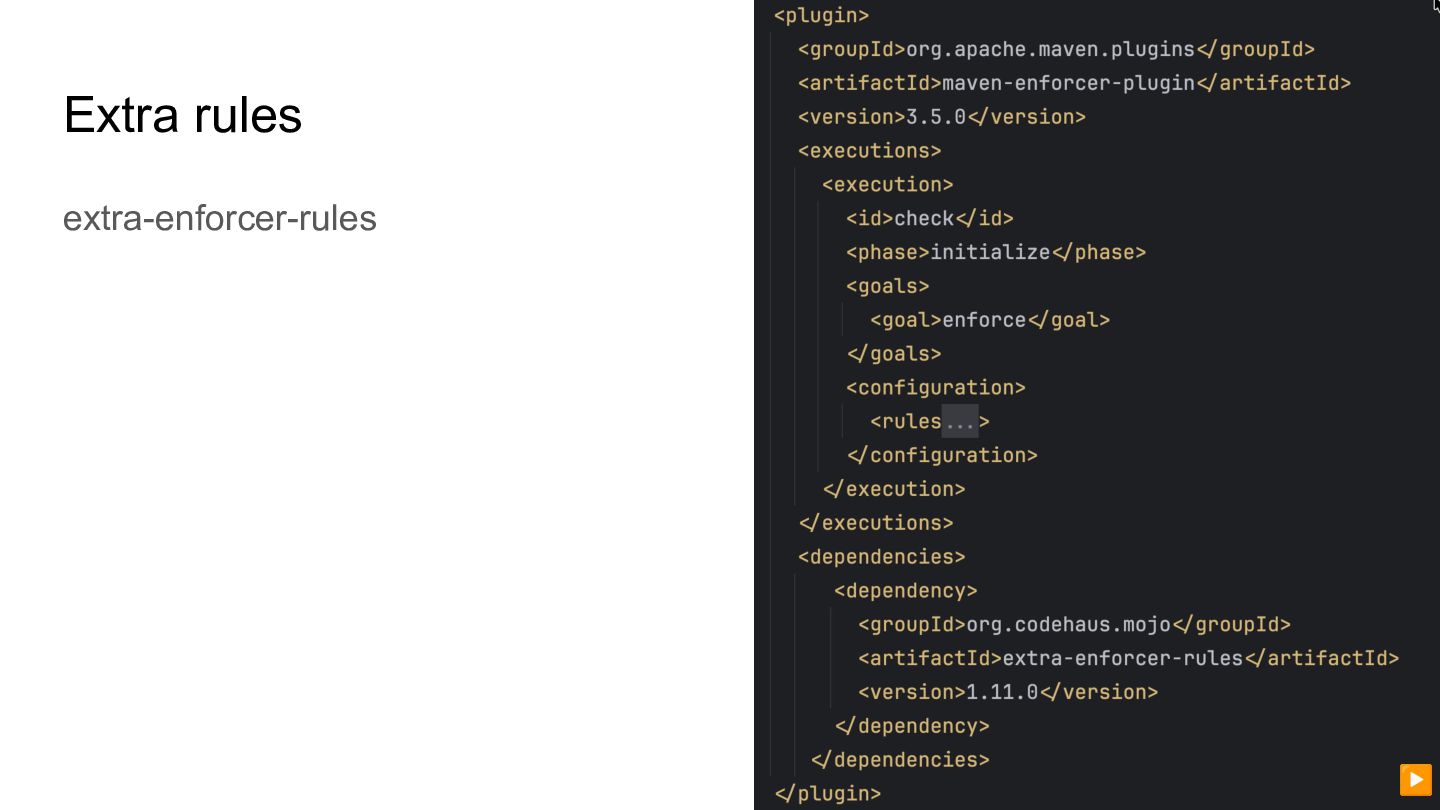1440x810 pixels.
Task: Click the org.codehaus.mojo groupId value
Action: click(1068, 625)
